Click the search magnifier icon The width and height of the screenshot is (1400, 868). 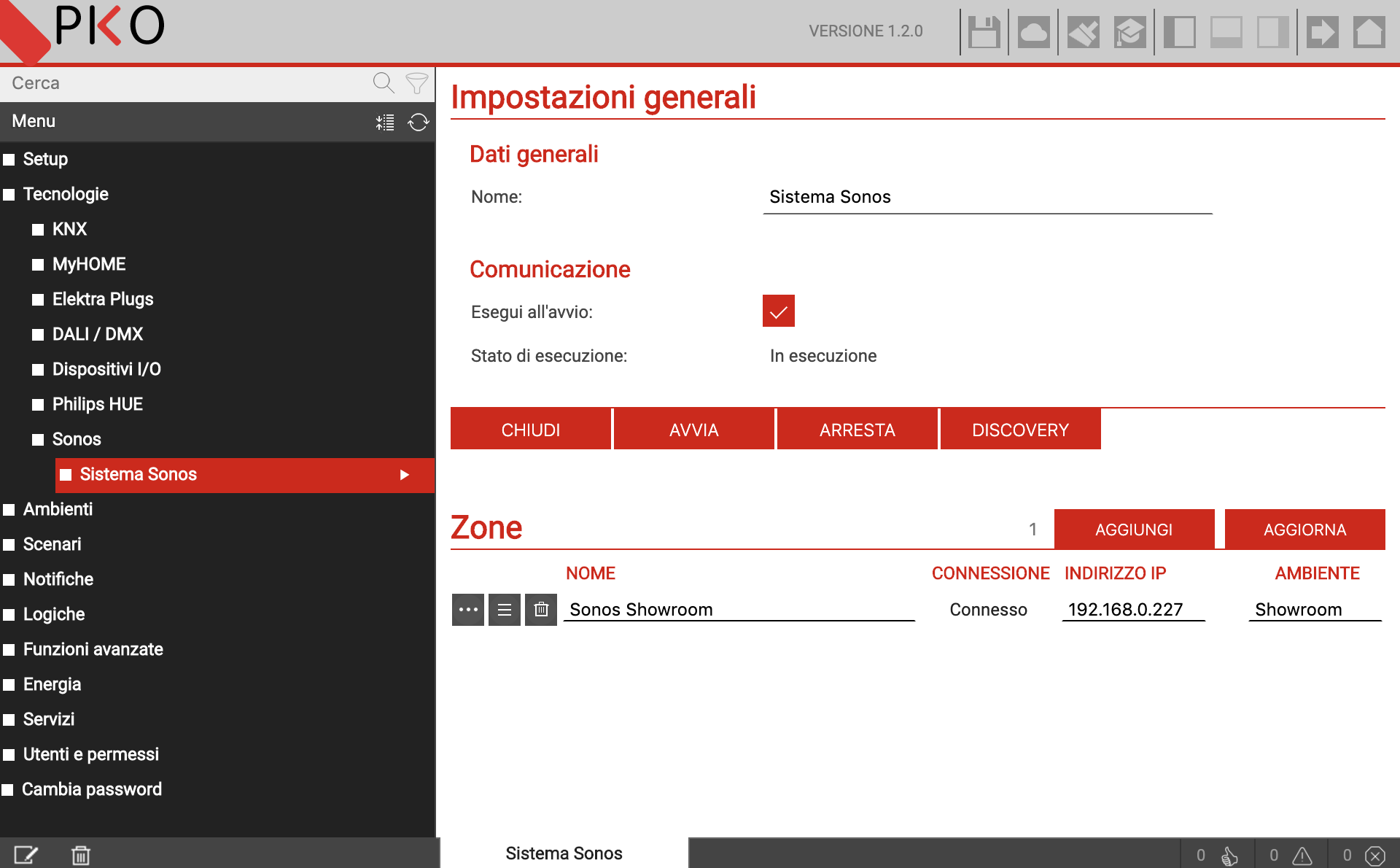click(x=384, y=83)
